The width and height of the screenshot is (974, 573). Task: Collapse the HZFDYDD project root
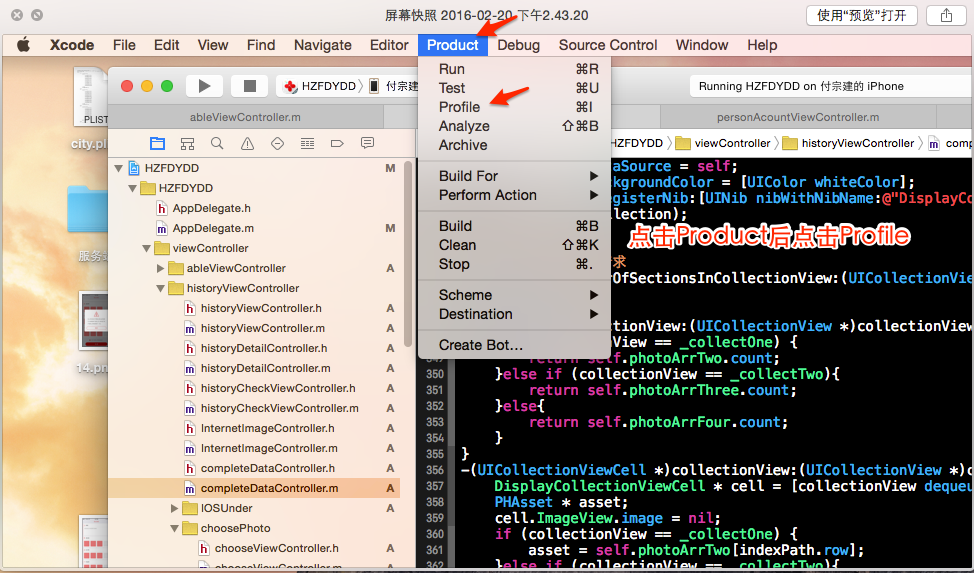tap(118, 168)
